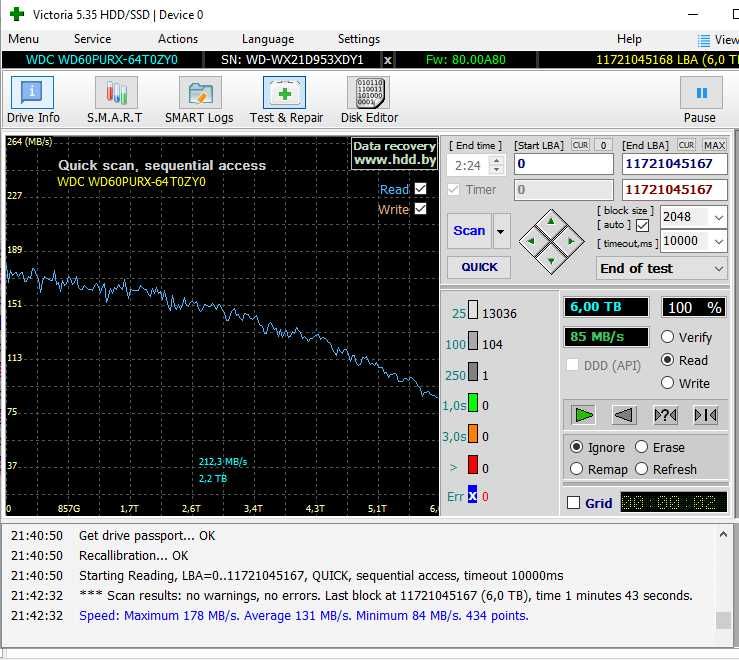Choose the Remap error action
The image size is (739, 660).
pyautogui.click(x=577, y=469)
